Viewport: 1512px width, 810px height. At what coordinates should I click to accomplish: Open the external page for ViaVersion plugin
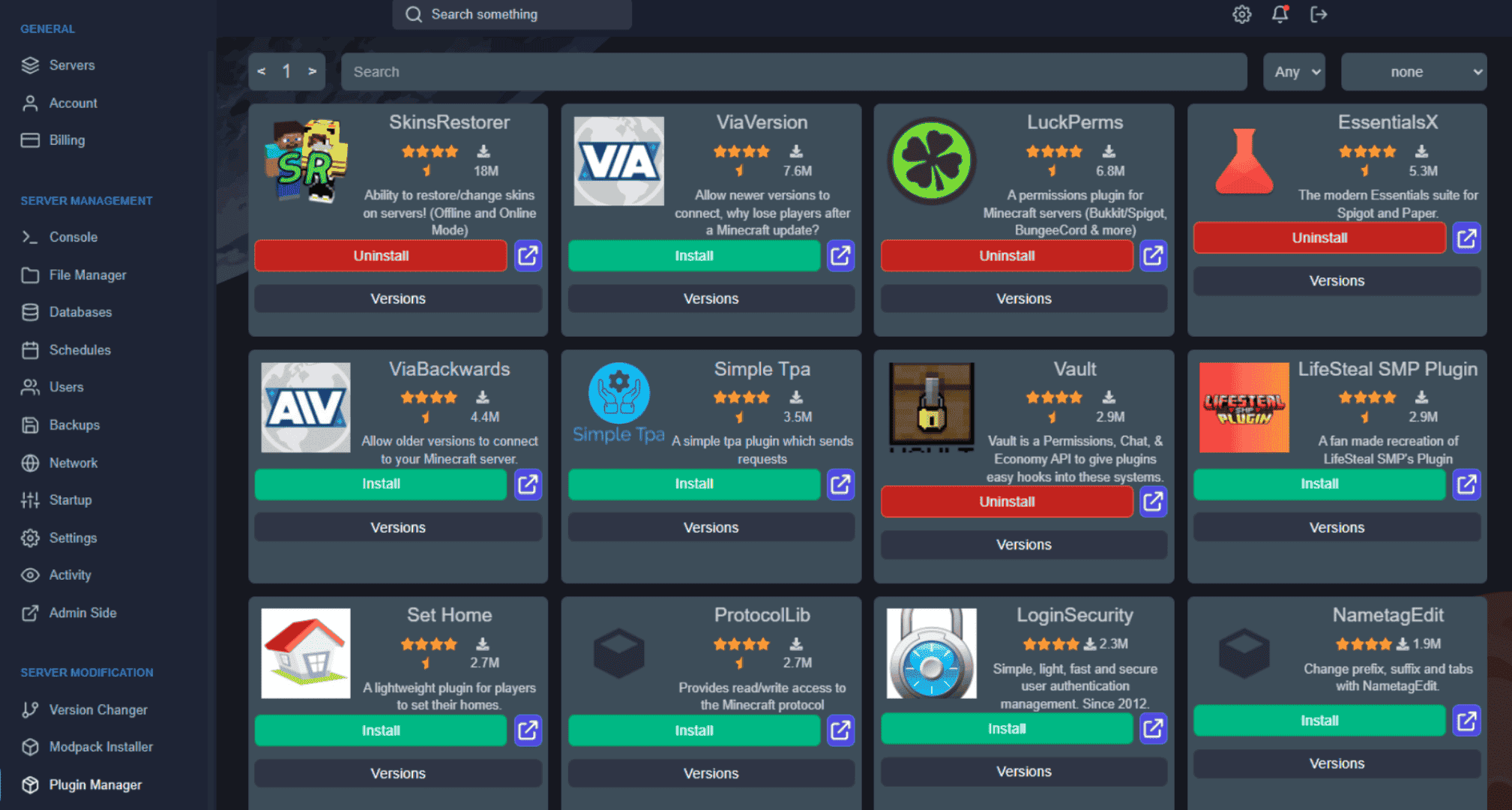click(840, 256)
